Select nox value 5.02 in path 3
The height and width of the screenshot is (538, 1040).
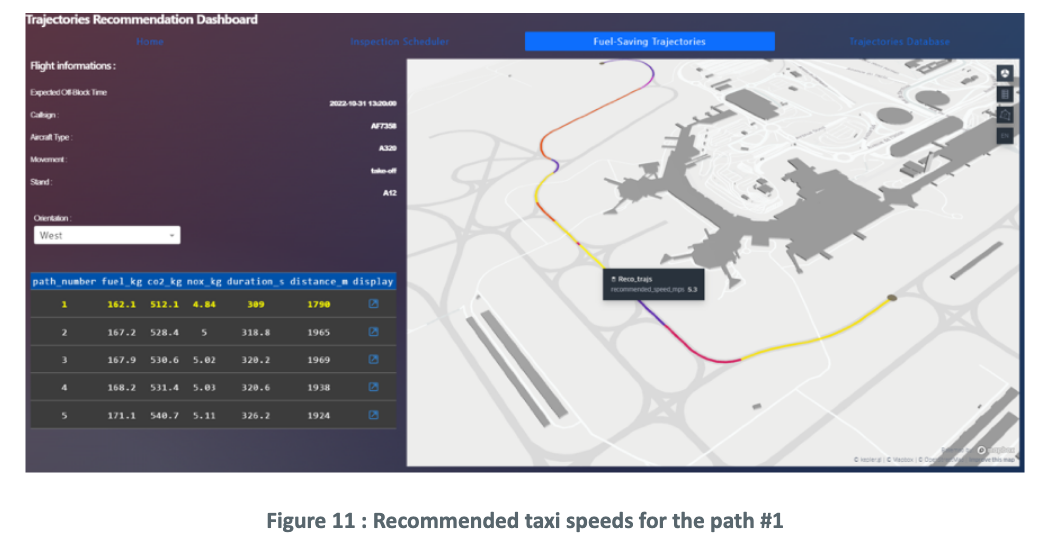[204, 360]
